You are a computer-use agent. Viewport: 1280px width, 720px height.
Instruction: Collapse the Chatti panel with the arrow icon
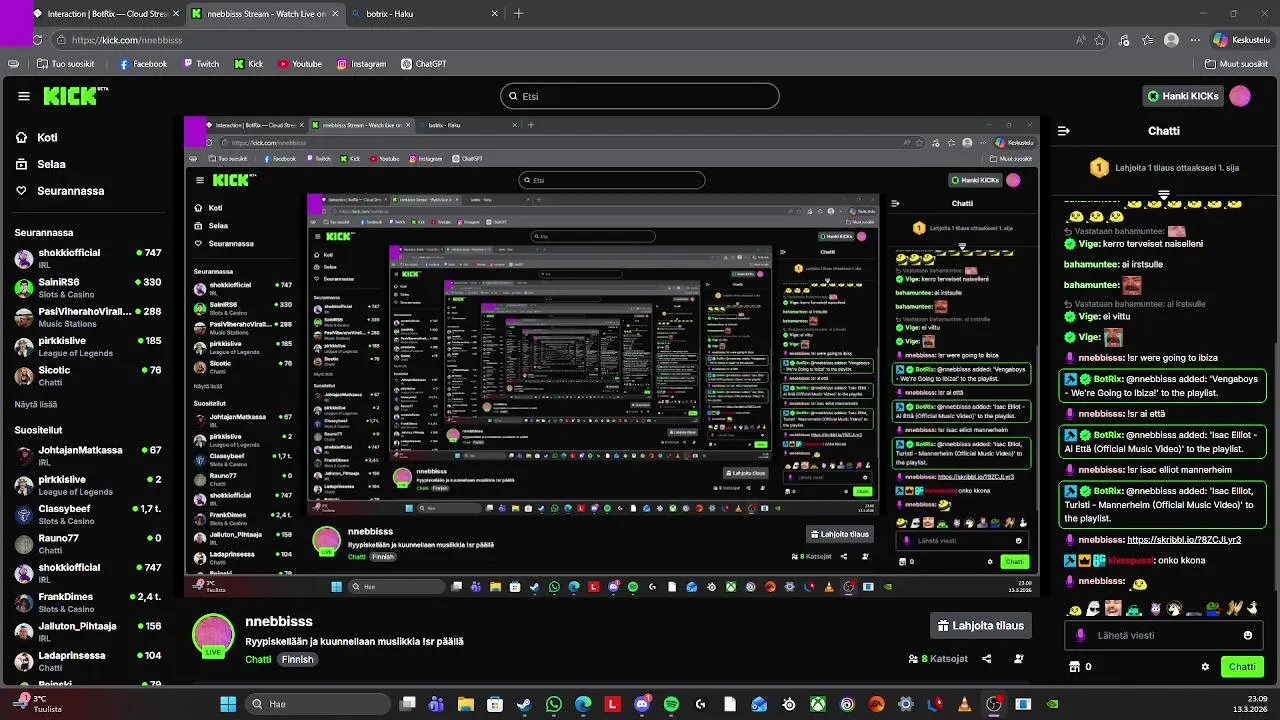tap(1064, 131)
